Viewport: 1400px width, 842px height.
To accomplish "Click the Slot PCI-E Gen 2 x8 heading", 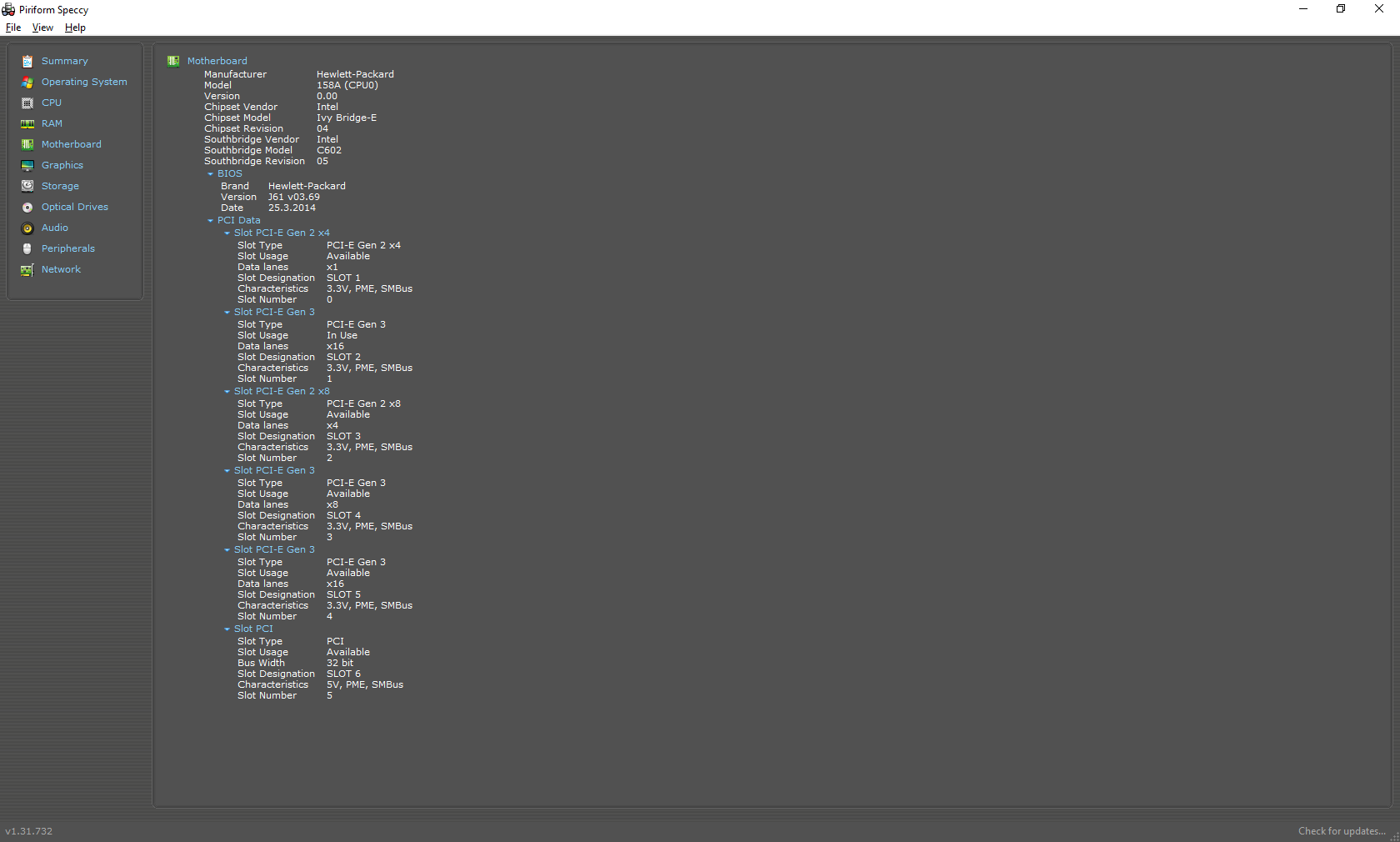I will pyautogui.click(x=282, y=391).
